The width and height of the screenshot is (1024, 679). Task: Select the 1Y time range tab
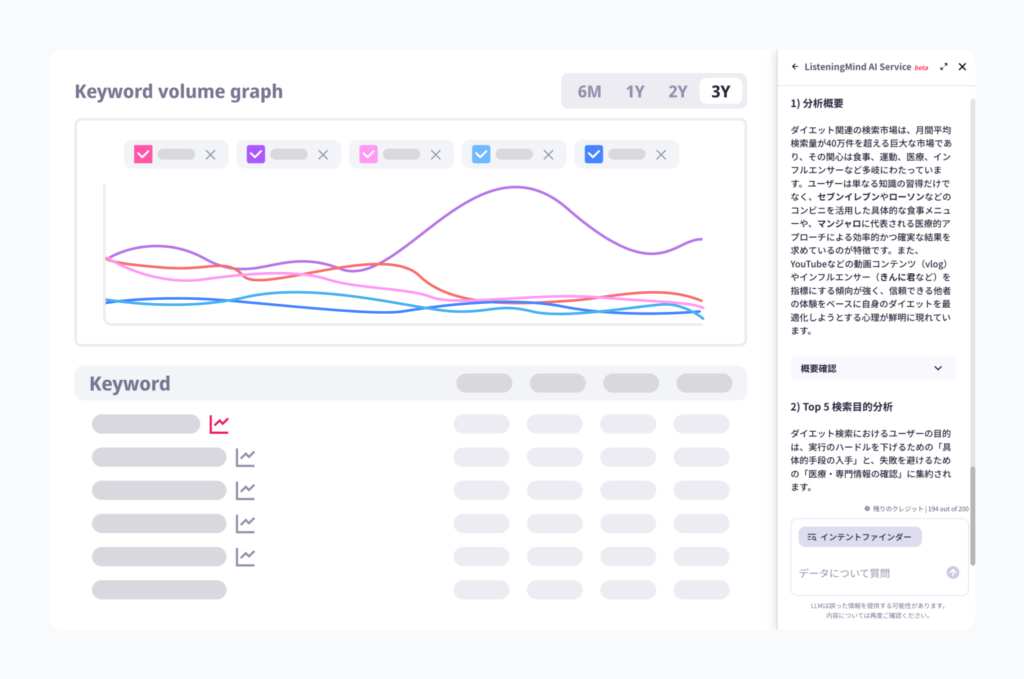(x=635, y=92)
